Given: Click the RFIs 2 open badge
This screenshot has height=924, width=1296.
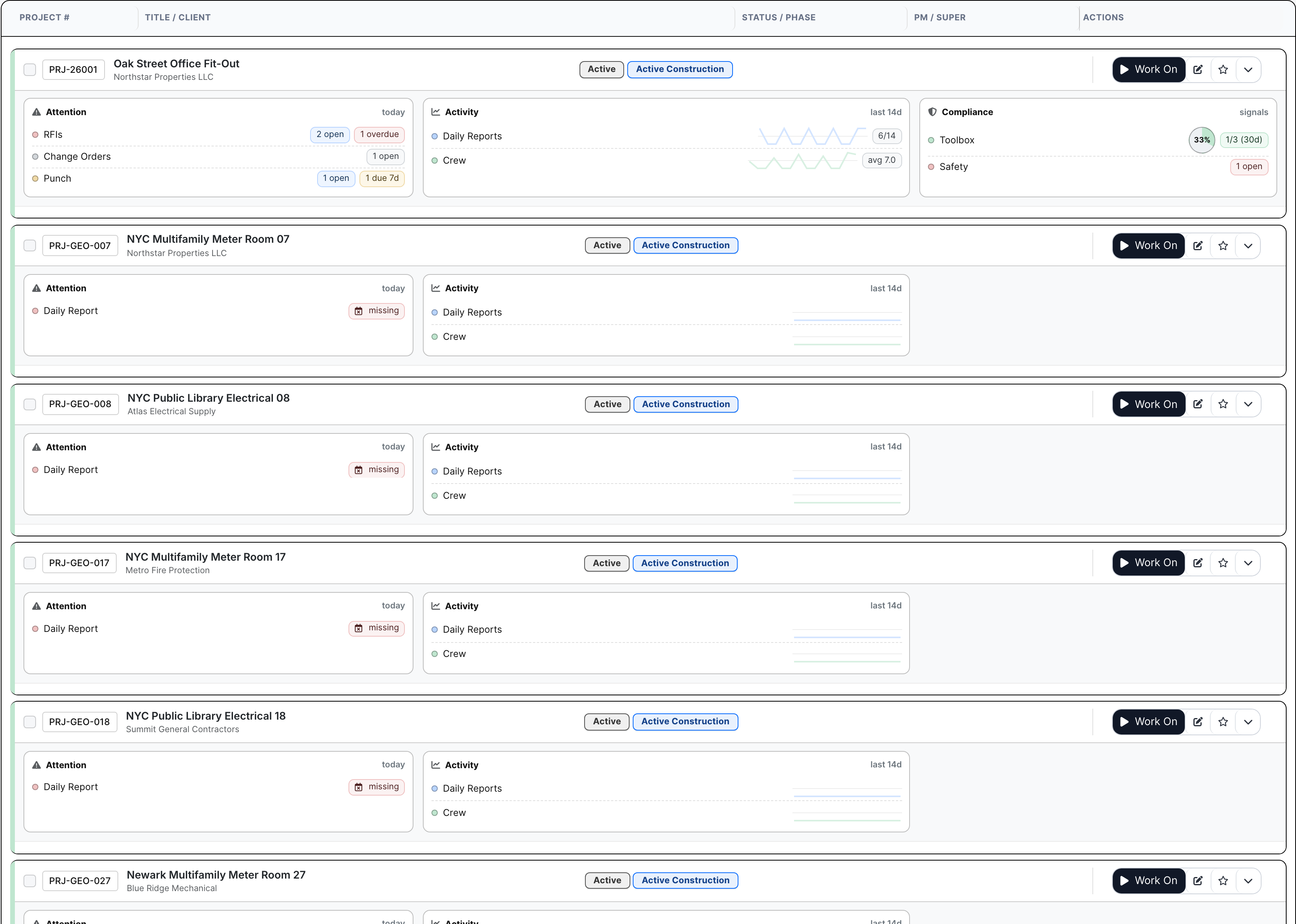Looking at the screenshot, I should point(330,134).
